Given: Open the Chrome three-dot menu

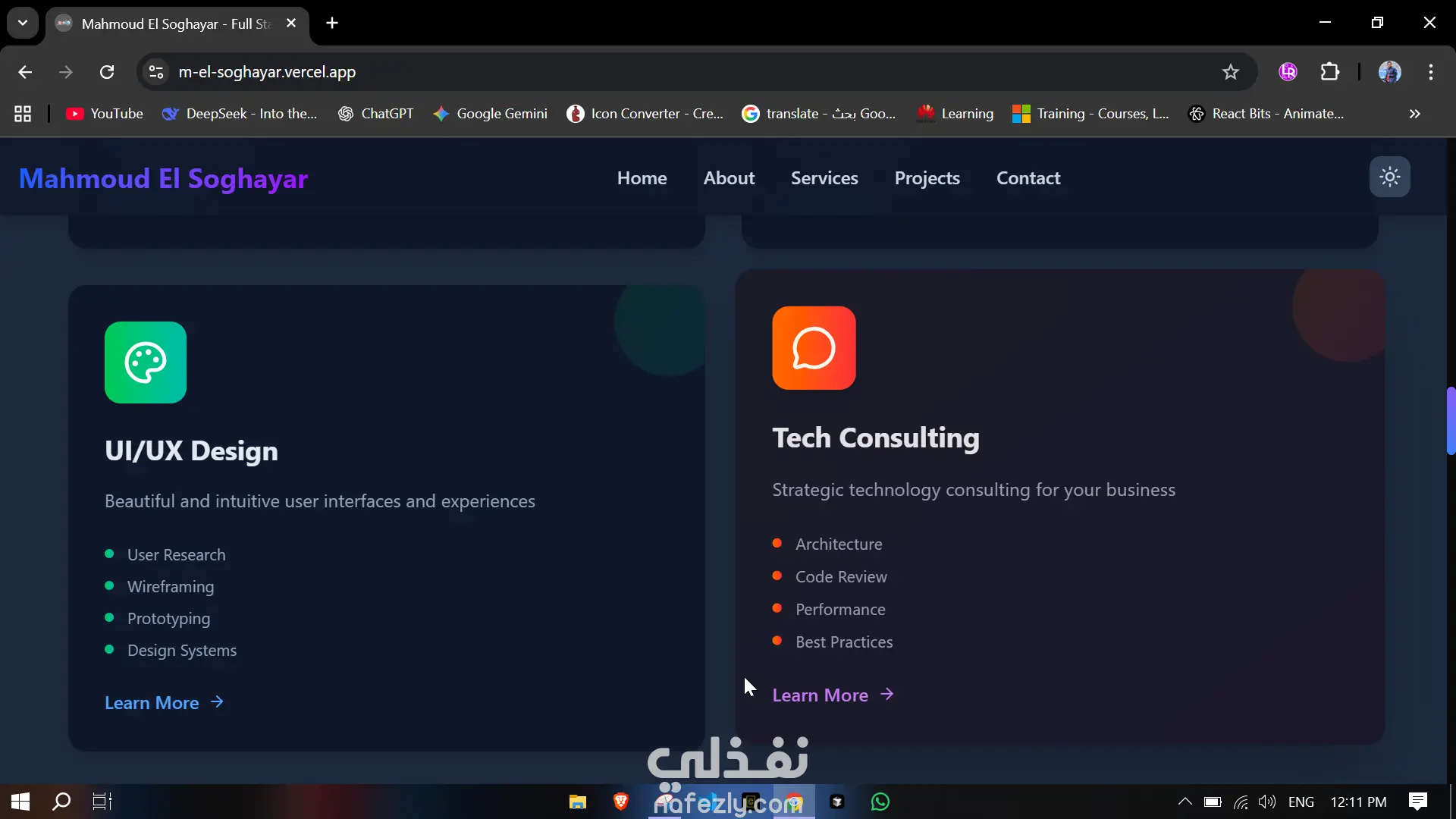Looking at the screenshot, I should tap(1430, 72).
